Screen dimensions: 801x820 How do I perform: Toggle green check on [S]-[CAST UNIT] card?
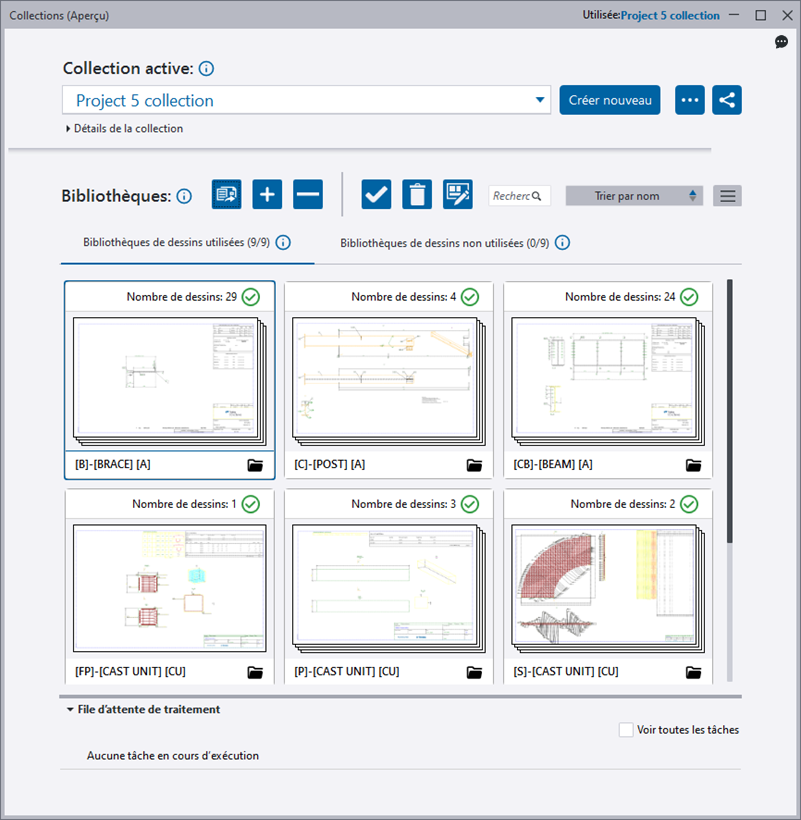click(689, 504)
